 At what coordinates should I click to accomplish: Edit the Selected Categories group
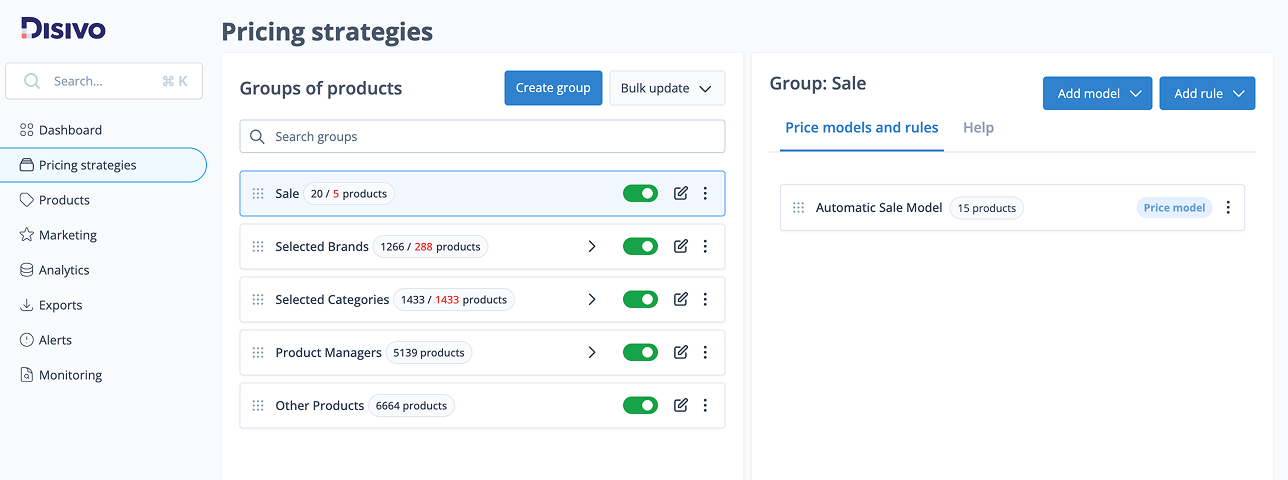coord(681,299)
